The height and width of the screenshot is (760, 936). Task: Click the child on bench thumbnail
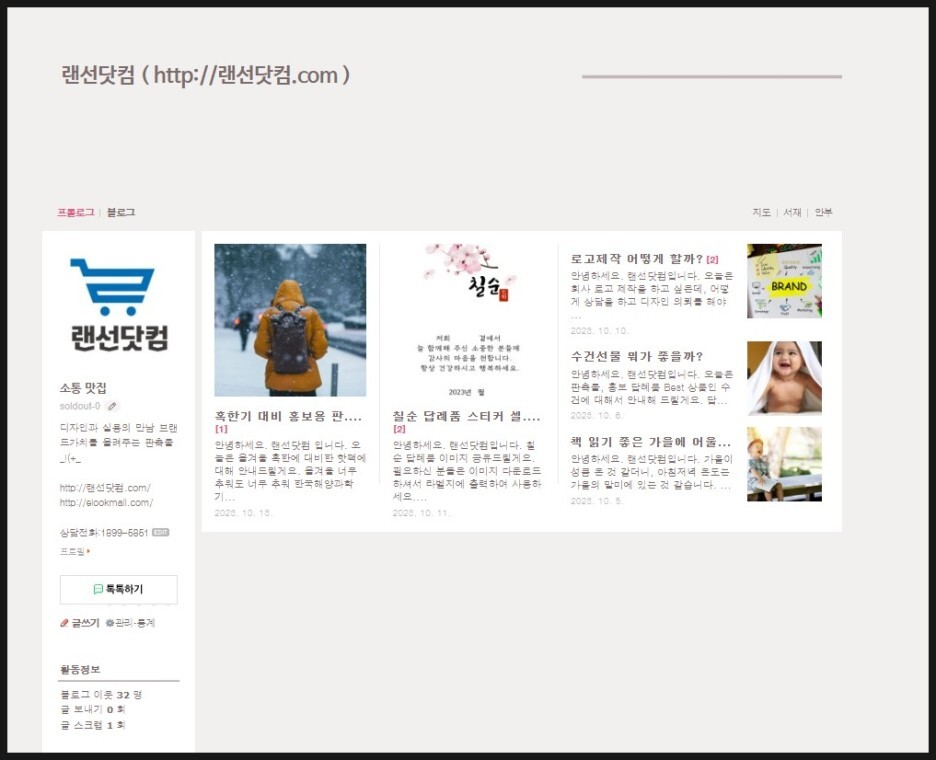coord(784,464)
